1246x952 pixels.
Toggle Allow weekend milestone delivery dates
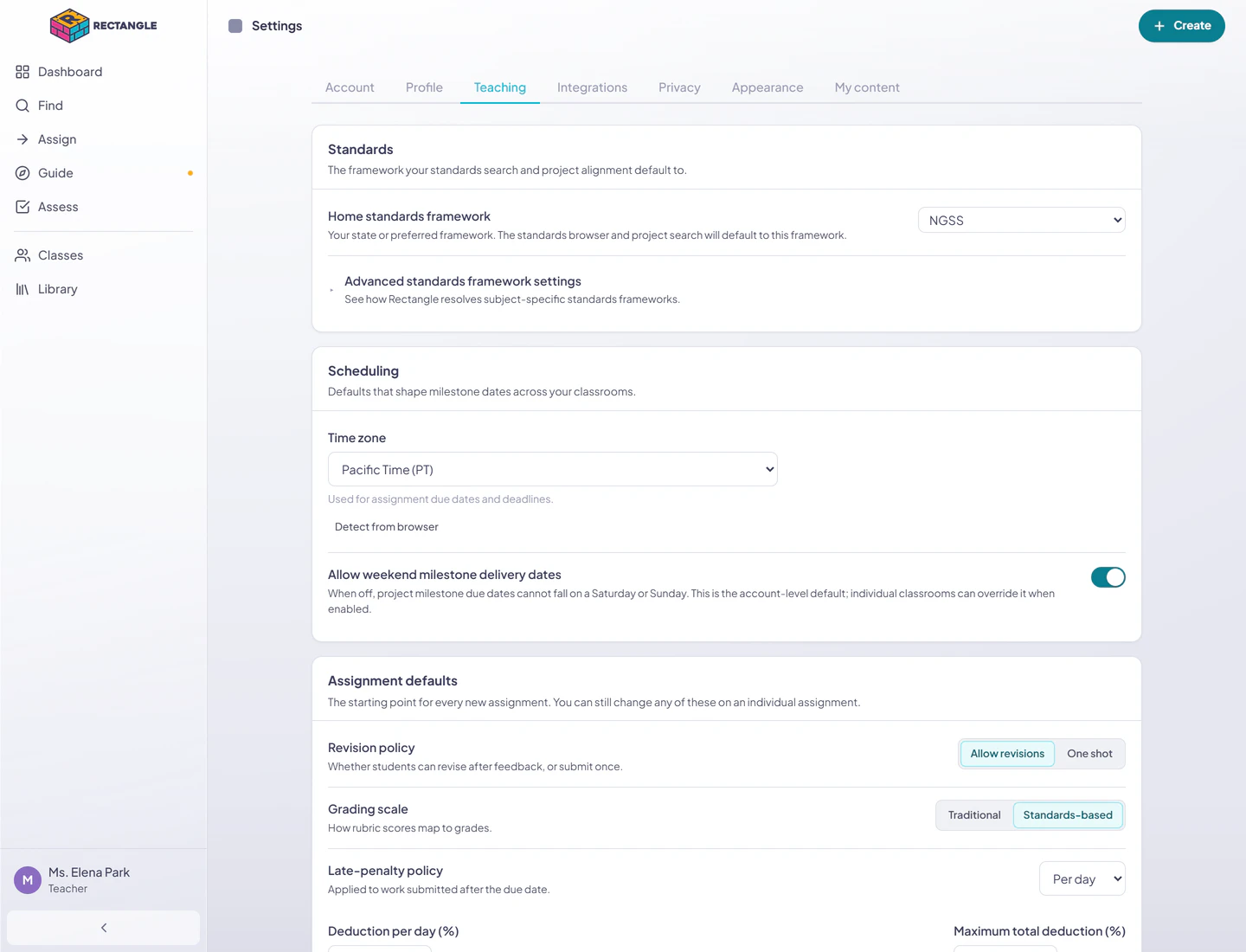(1108, 577)
